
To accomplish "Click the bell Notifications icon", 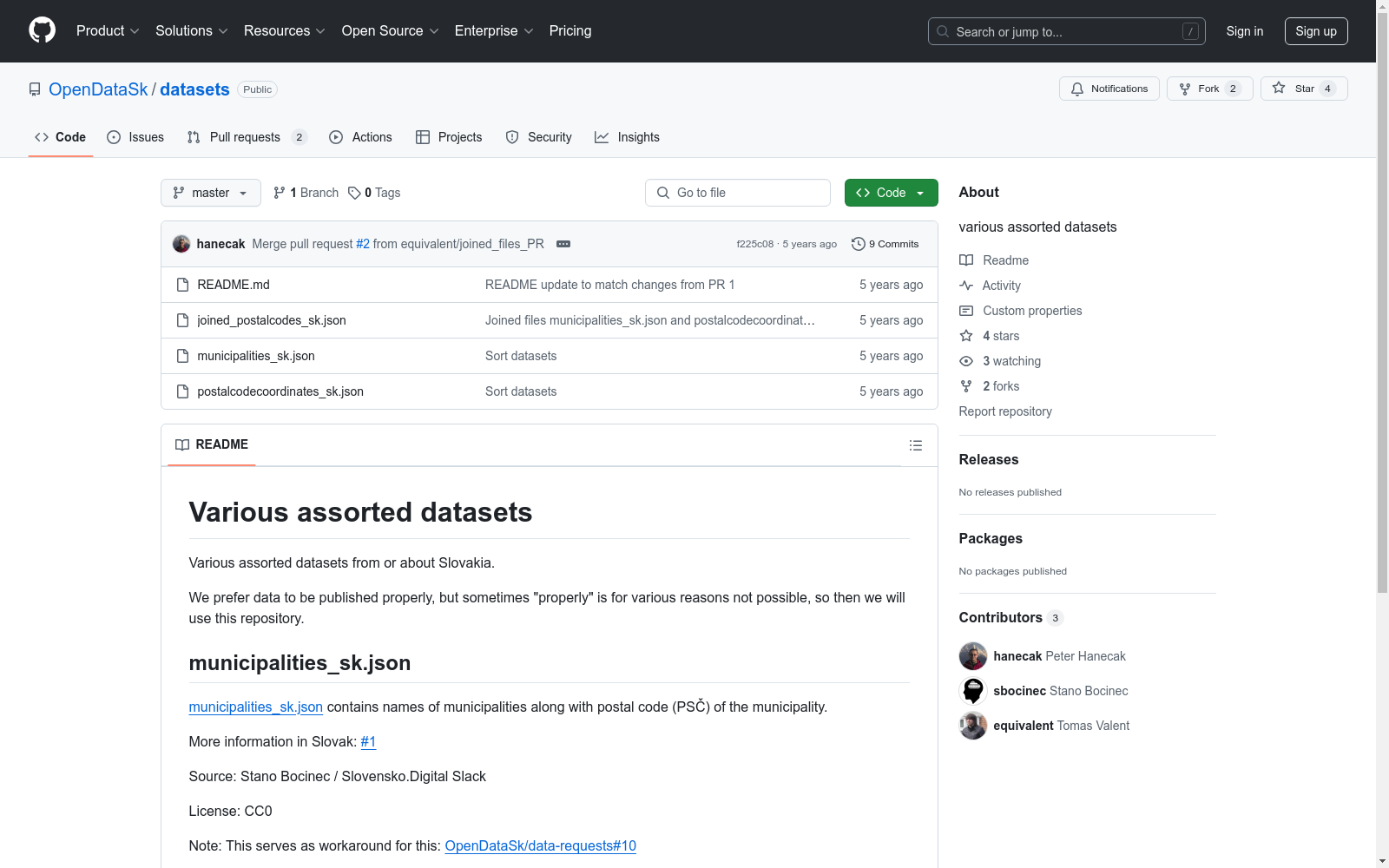I will (x=1077, y=89).
